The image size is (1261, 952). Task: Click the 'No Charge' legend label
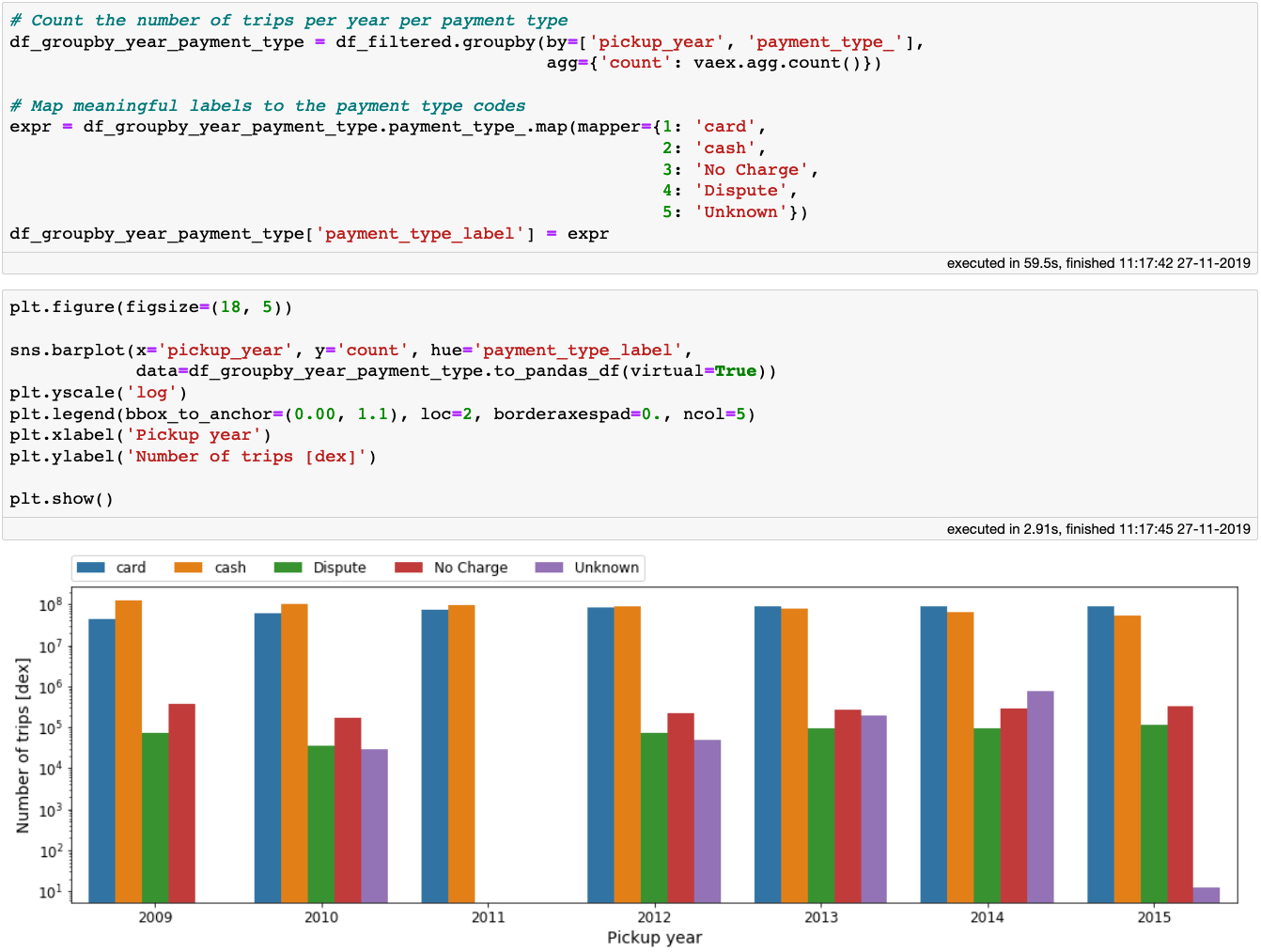coord(471,568)
